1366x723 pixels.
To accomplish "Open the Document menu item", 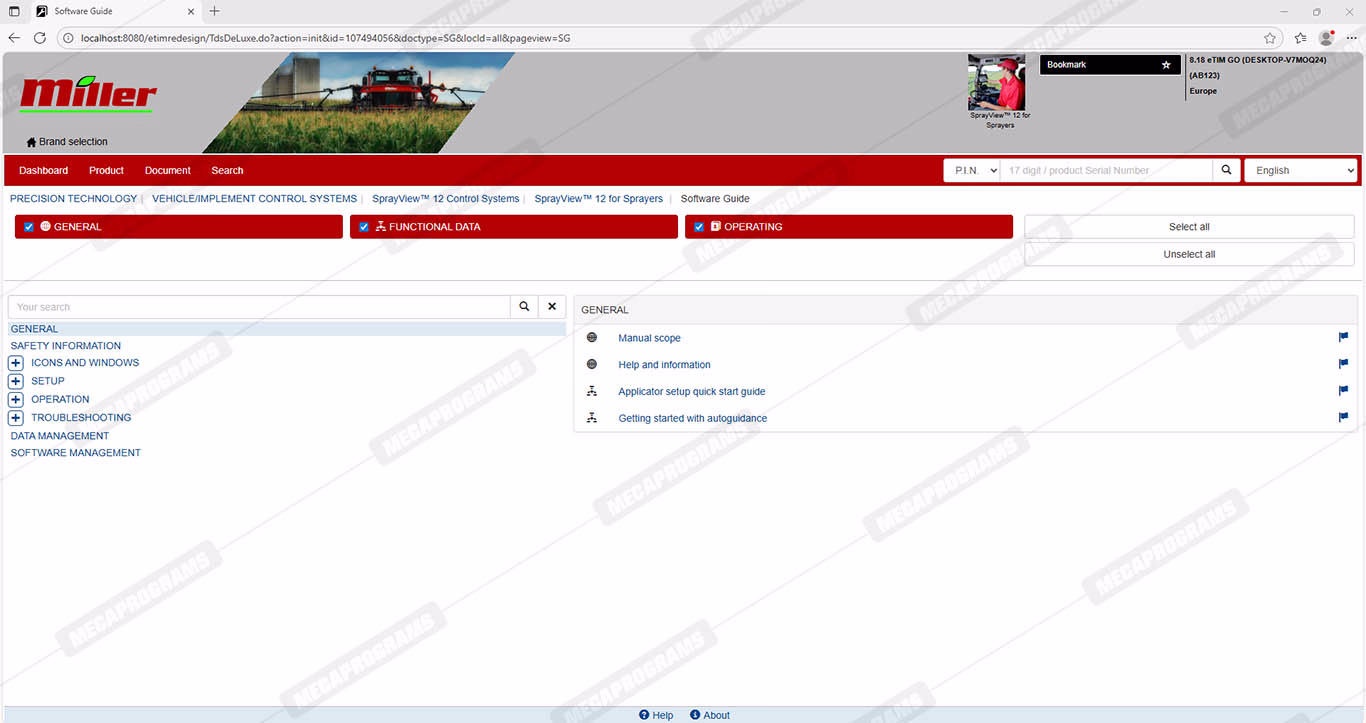I will coord(167,171).
